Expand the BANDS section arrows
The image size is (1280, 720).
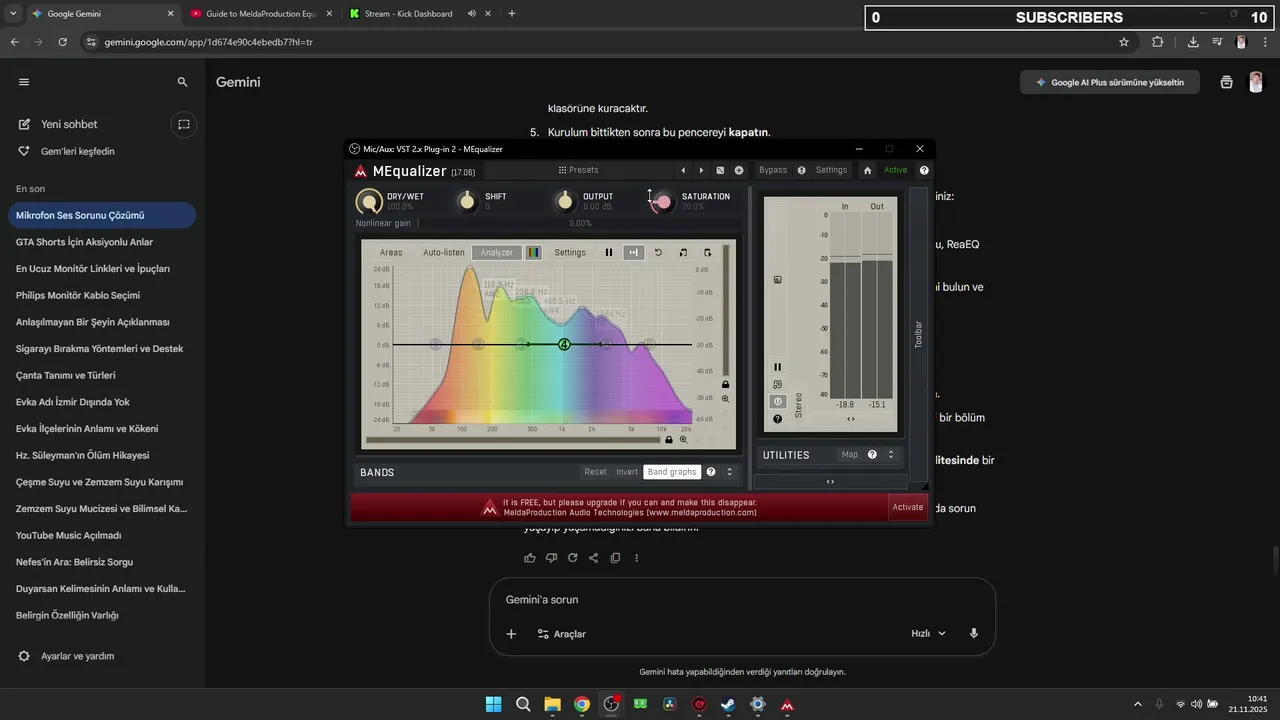pos(730,472)
